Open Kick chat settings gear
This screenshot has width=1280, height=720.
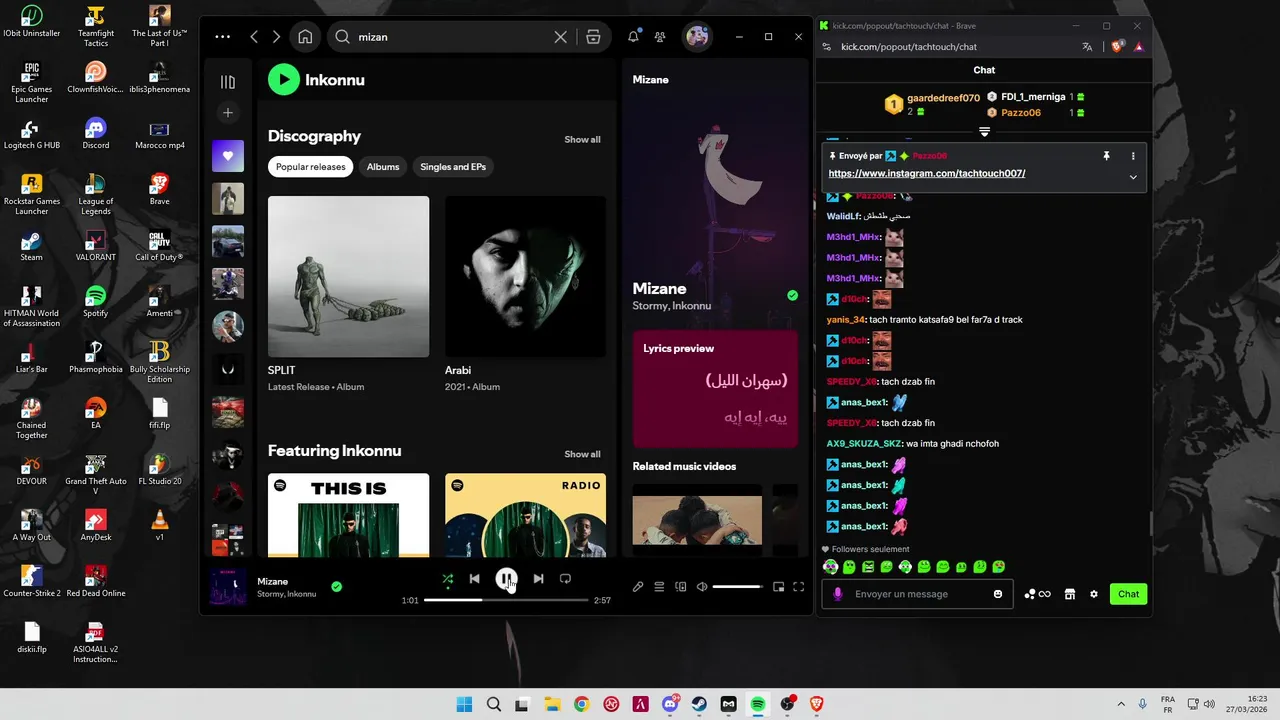tap(1094, 594)
